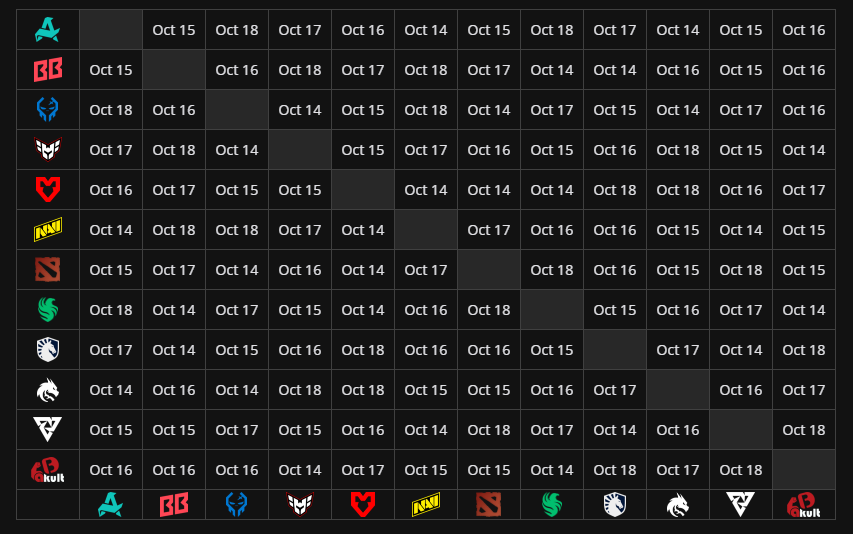Select Oct 18 in Heroic row, Team Spirit column
The height and width of the screenshot is (534, 853).
click(678, 150)
